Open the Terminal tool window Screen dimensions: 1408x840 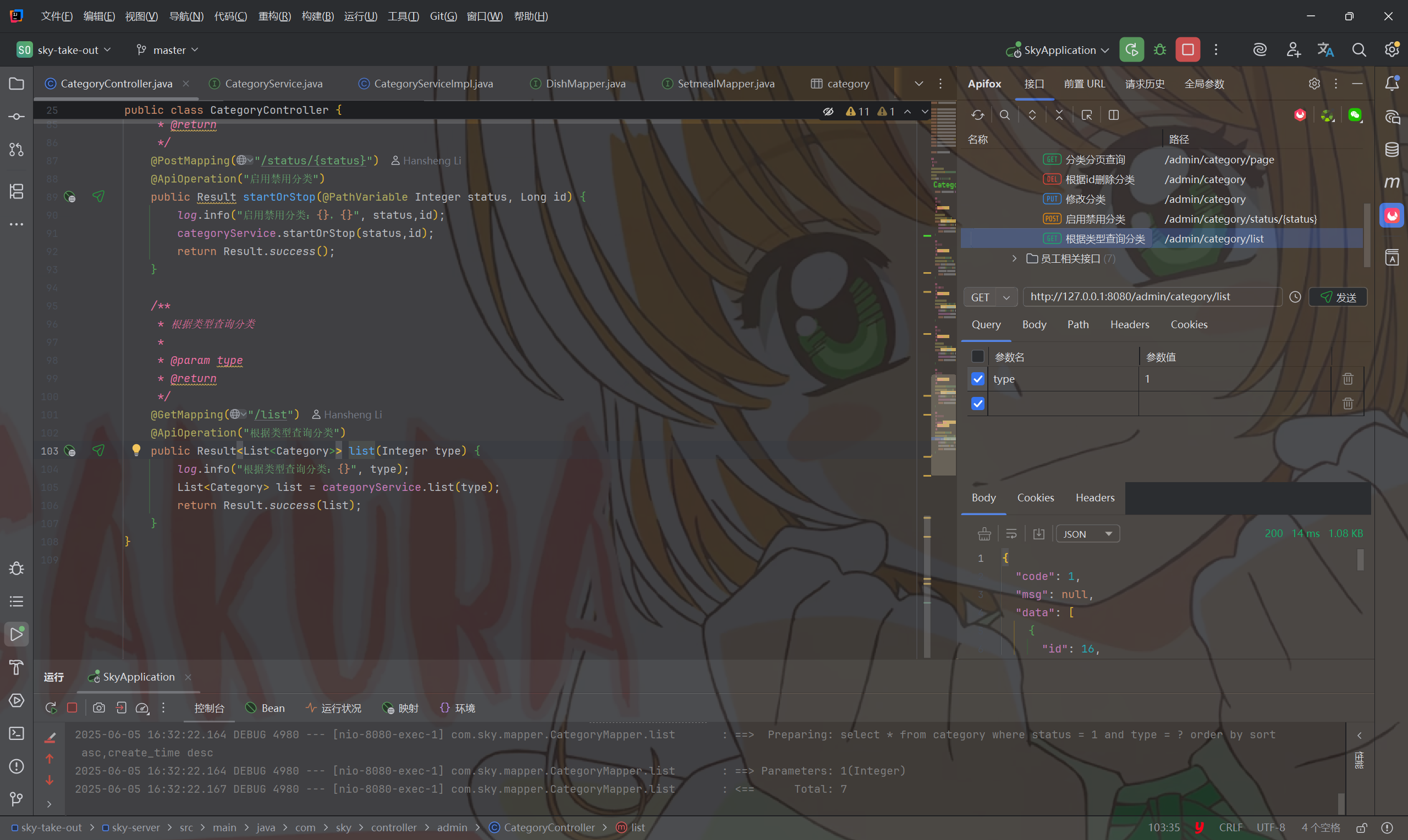(x=16, y=733)
